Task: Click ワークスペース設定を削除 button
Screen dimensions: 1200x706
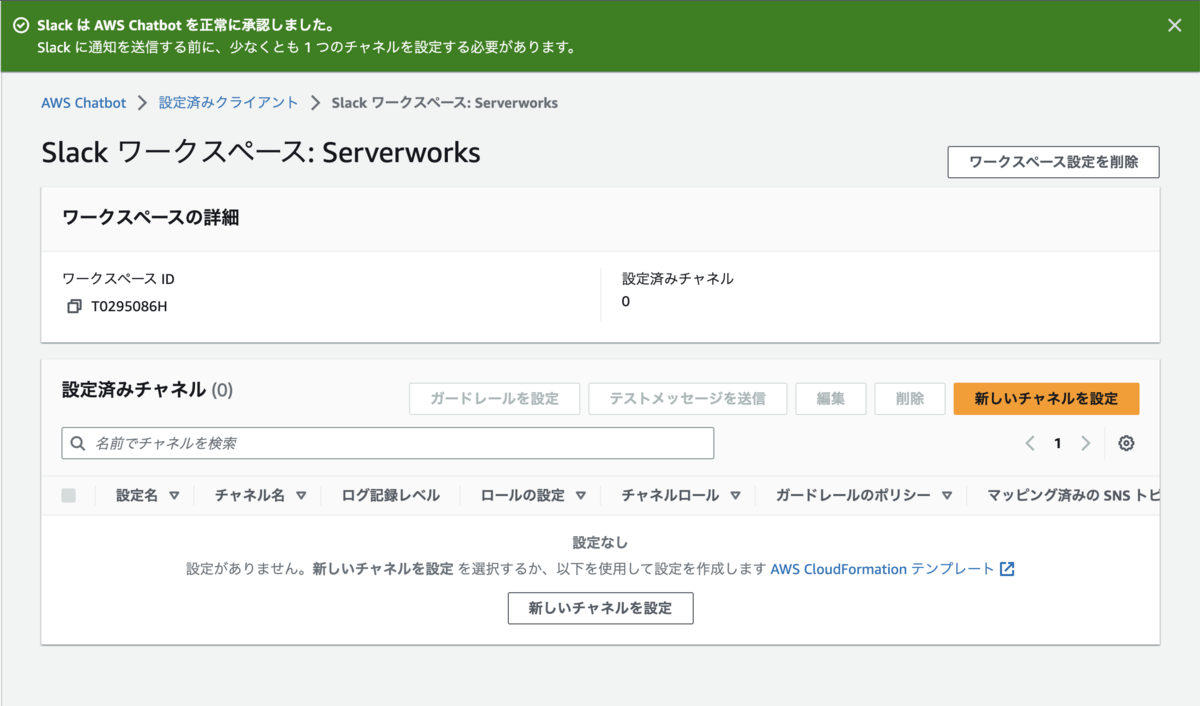Action: tap(1053, 162)
